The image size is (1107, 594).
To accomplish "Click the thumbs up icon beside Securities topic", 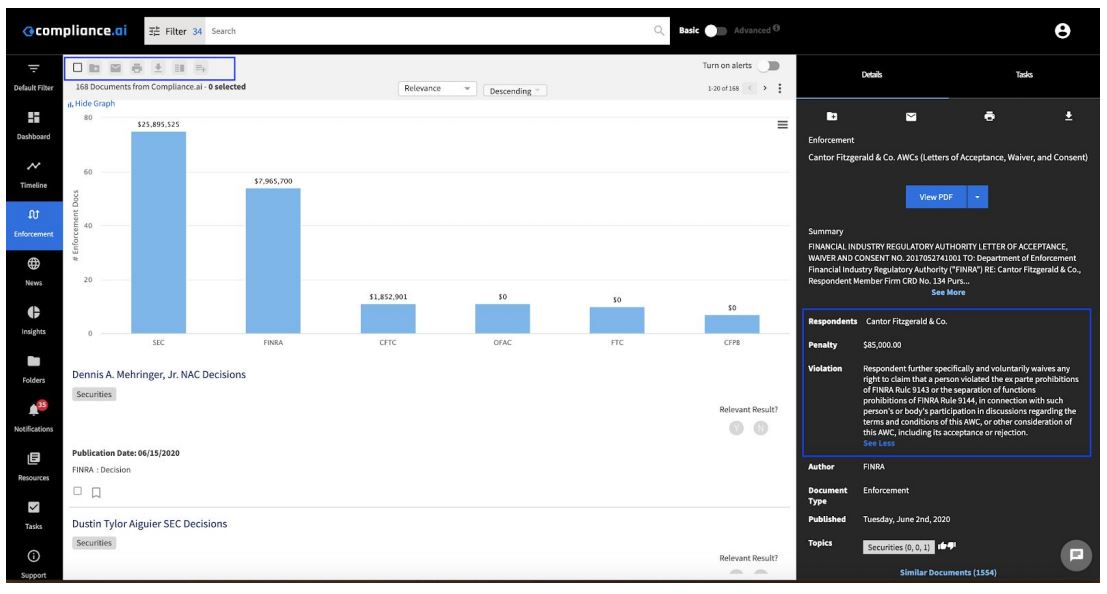I will [x=943, y=546].
